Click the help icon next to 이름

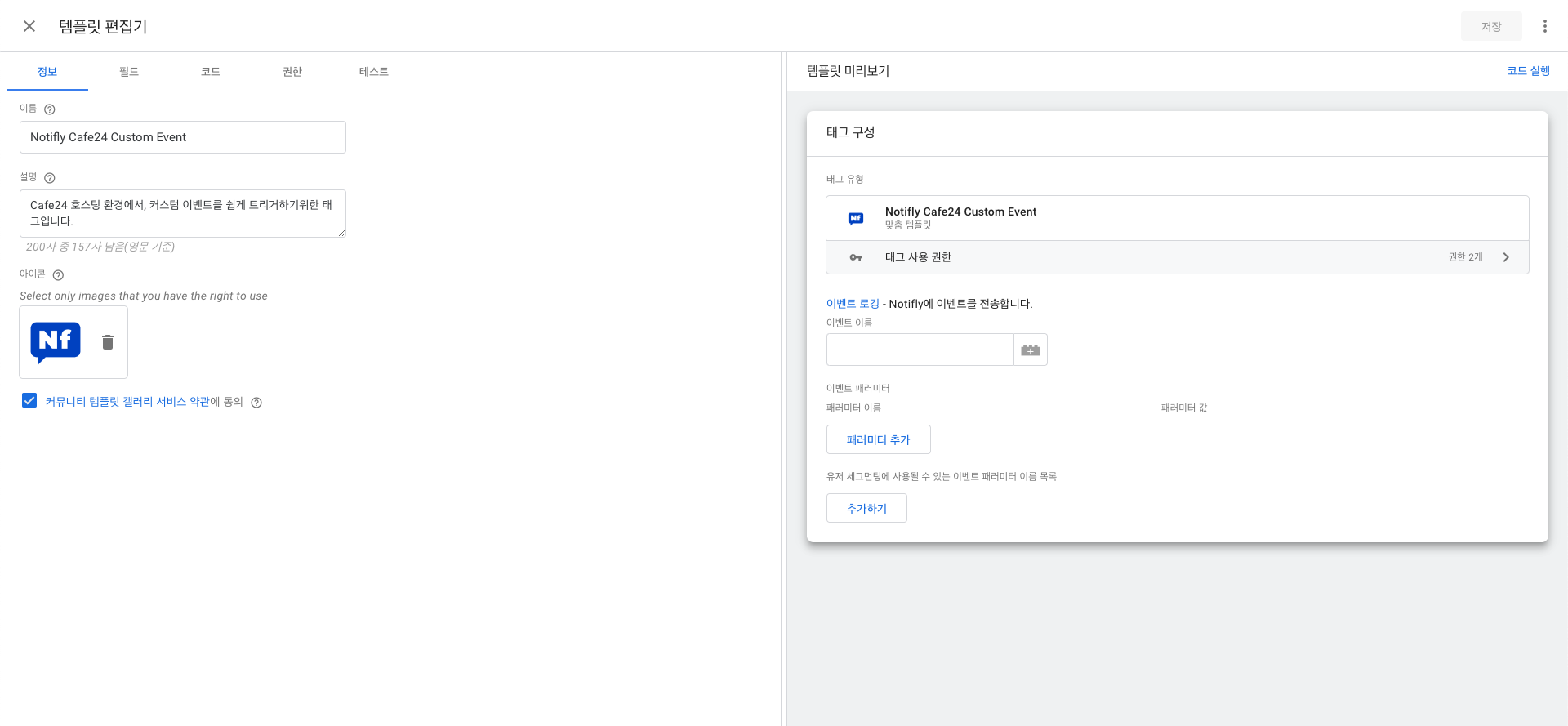click(50, 109)
